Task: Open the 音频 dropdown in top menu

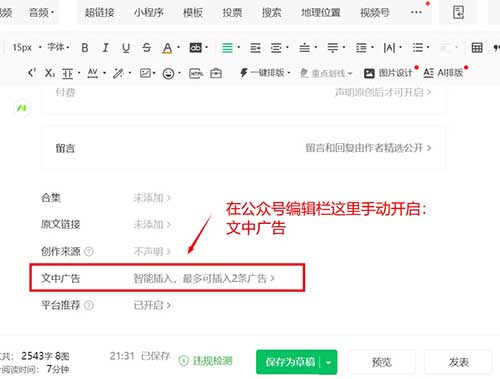Action: click(x=41, y=13)
